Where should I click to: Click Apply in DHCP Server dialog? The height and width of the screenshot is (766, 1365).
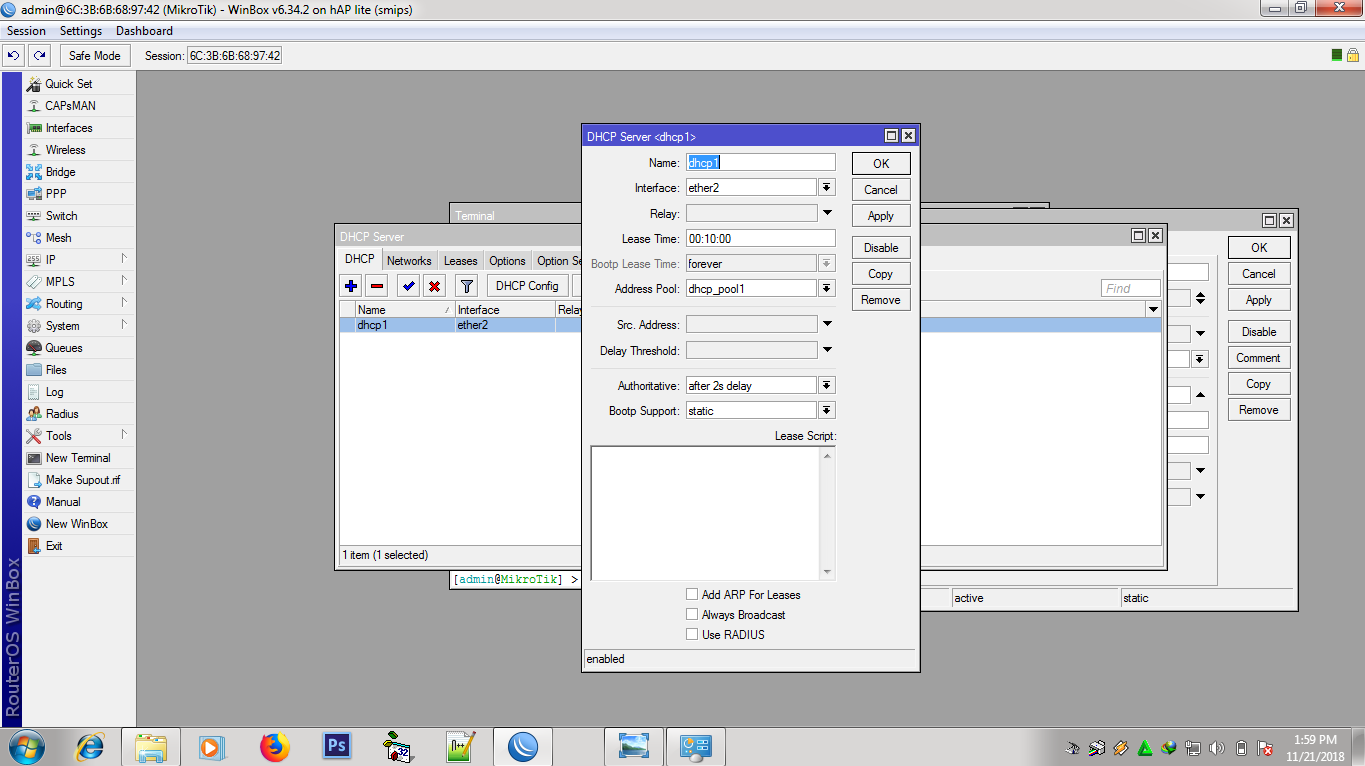point(881,216)
